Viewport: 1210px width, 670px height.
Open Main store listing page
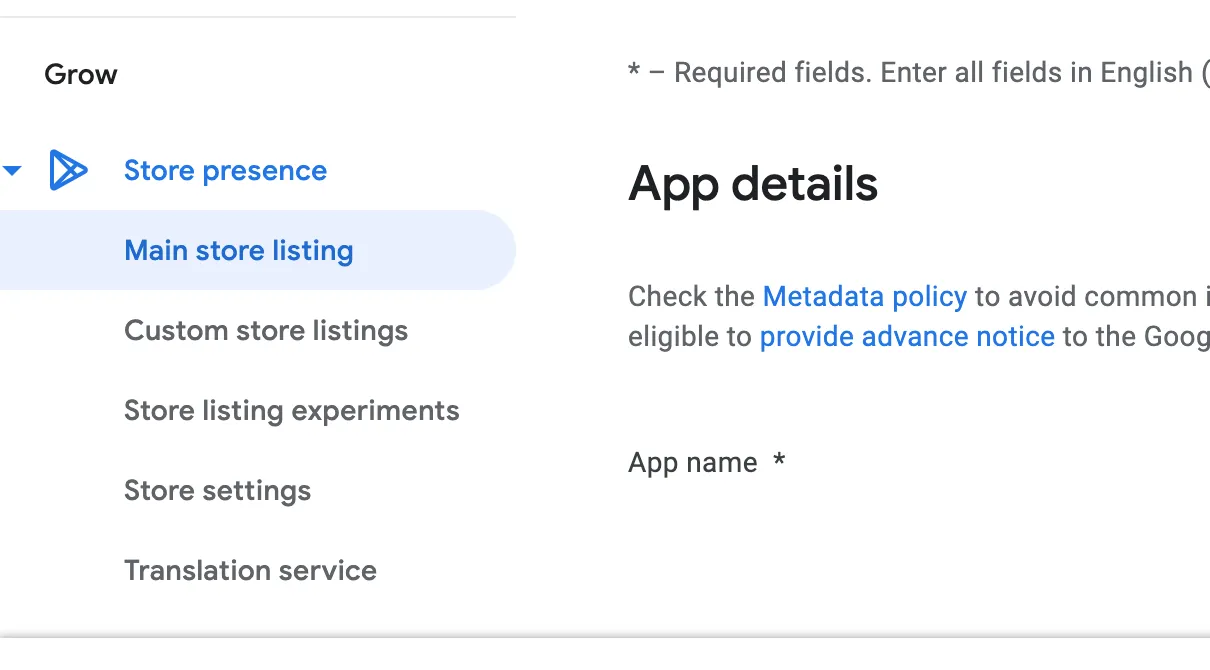[x=238, y=251]
